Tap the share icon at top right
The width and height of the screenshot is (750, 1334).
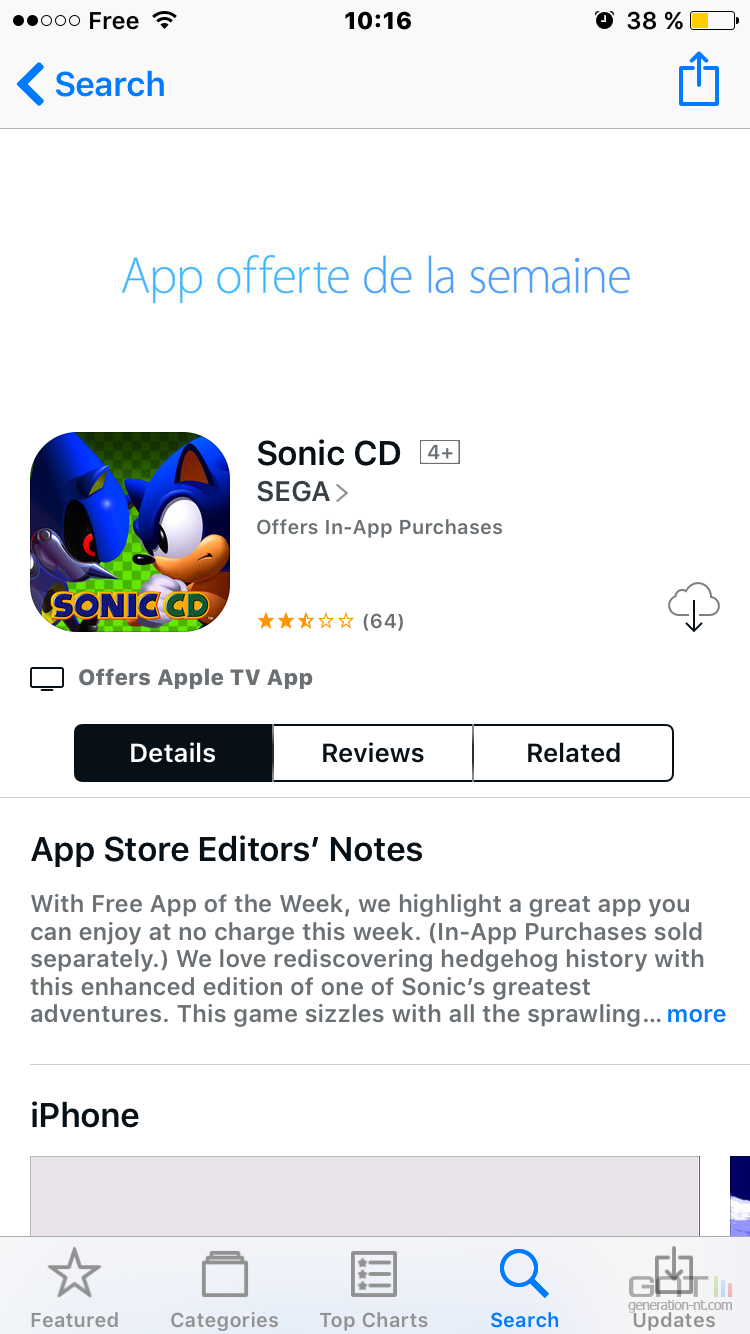699,80
